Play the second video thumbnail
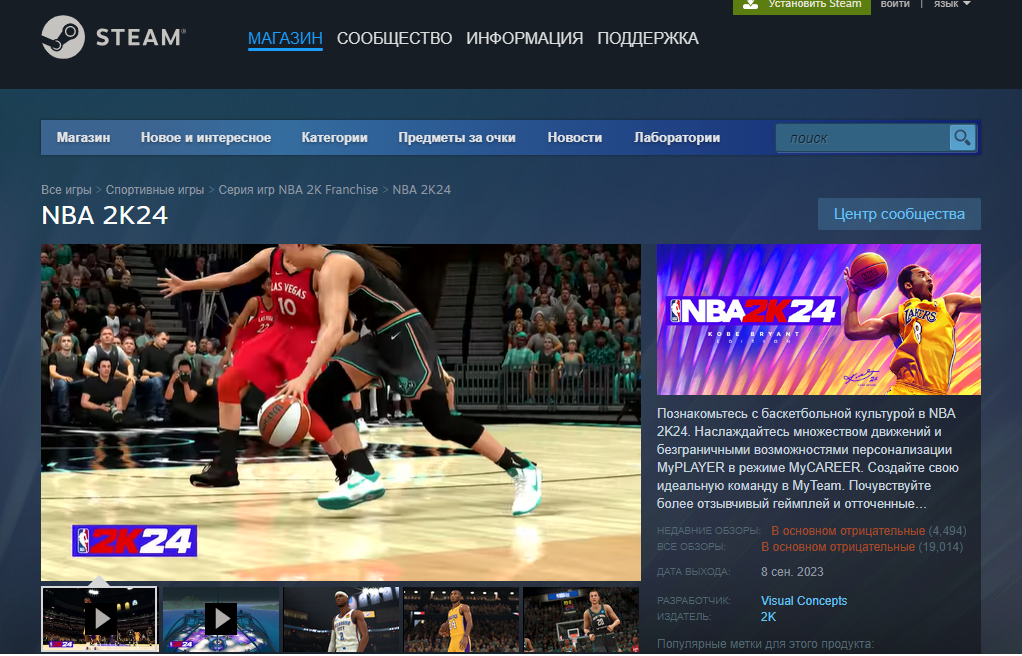Screen dimensions: 1022x656 (x=221, y=618)
